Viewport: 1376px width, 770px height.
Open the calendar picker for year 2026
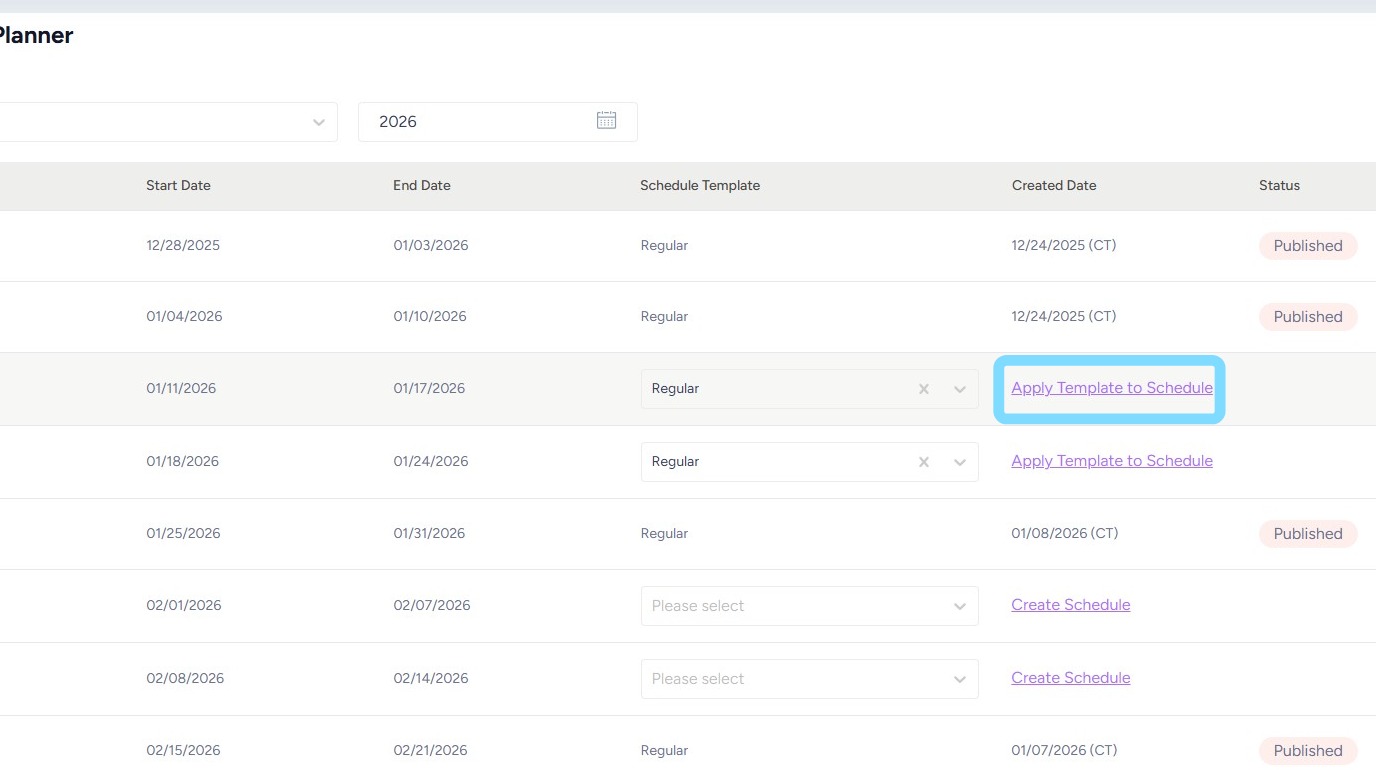[606, 121]
